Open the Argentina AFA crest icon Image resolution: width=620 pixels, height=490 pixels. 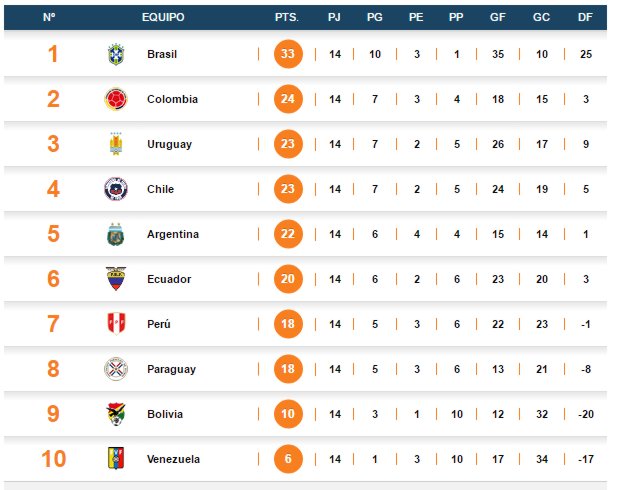pos(116,234)
